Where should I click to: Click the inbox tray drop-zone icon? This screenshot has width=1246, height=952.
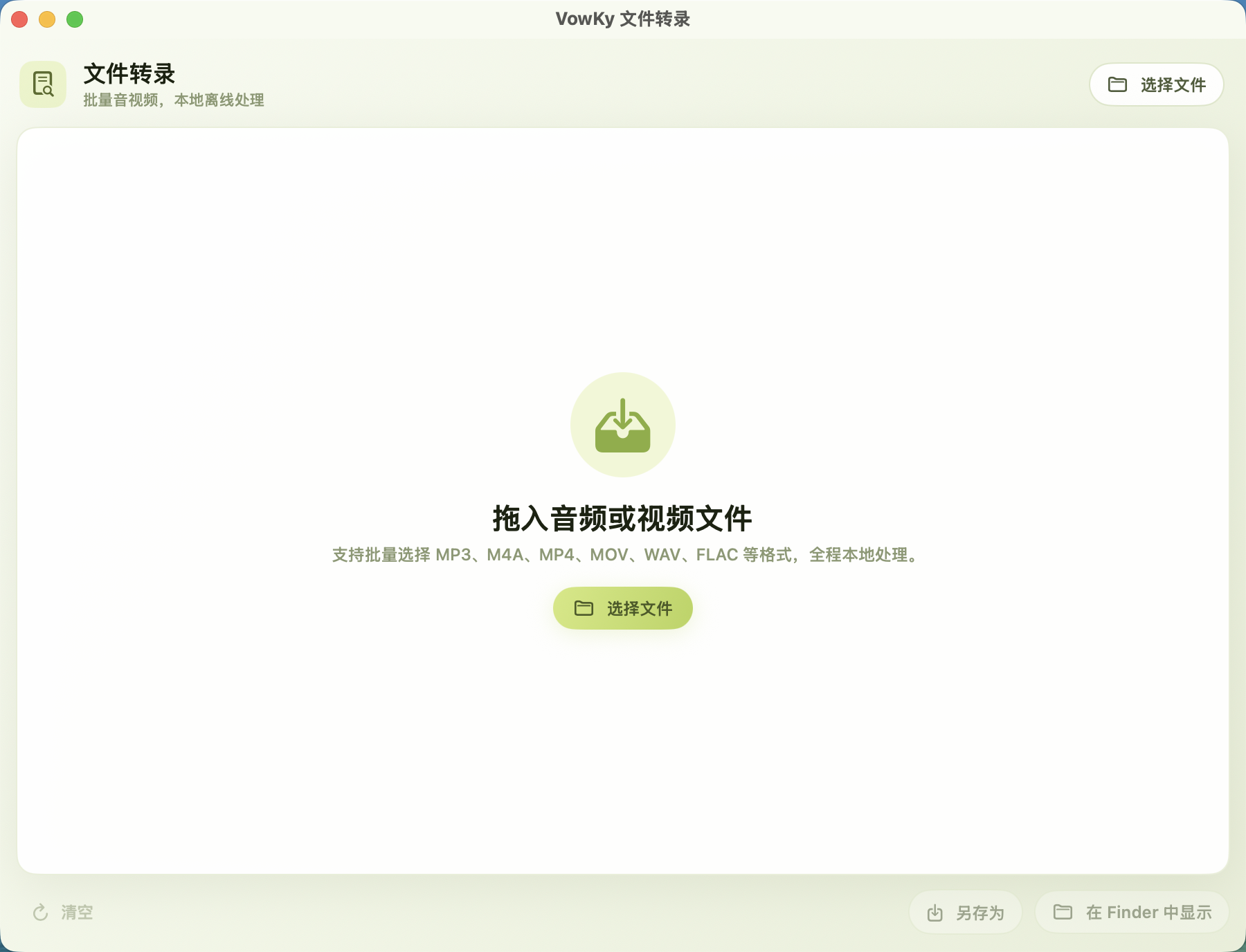tap(622, 425)
